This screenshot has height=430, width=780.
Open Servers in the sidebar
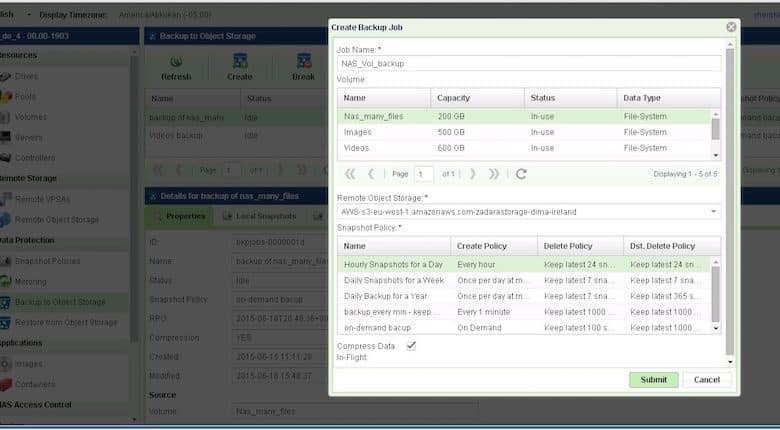tap(28, 137)
